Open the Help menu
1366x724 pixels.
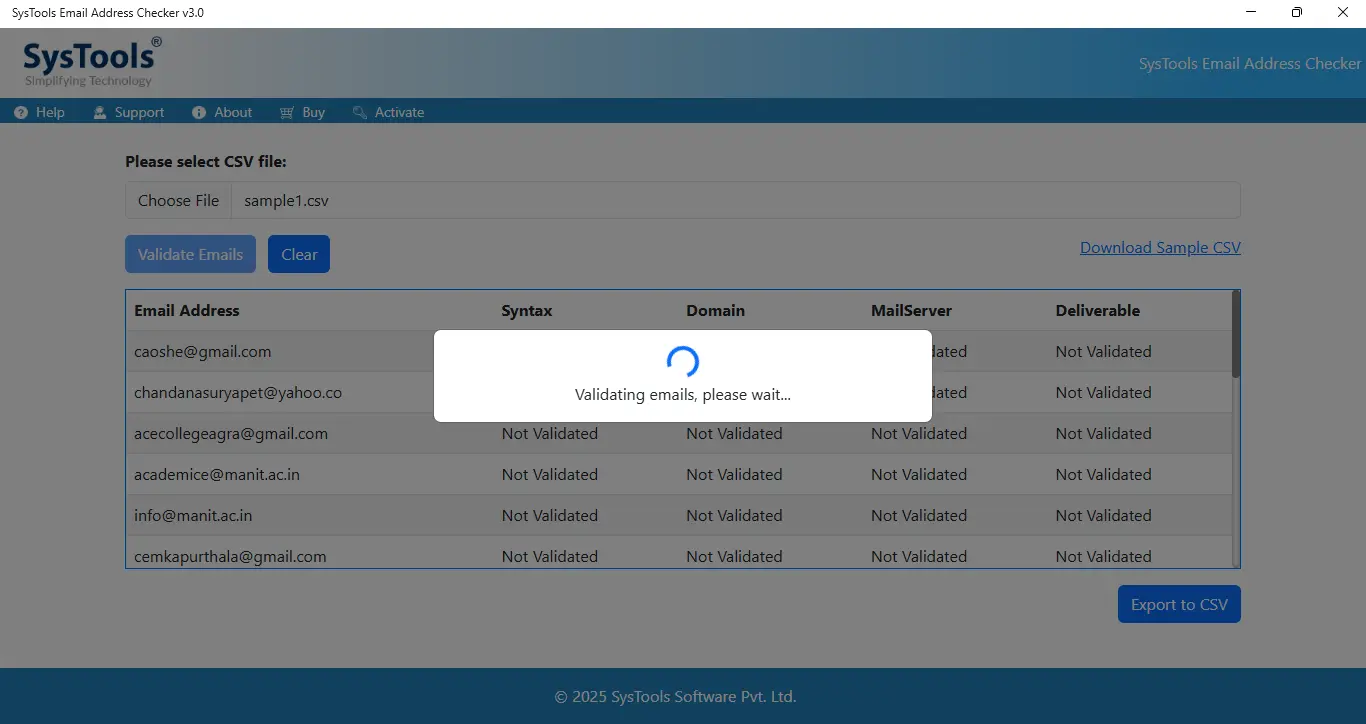(x=40, y=113)
